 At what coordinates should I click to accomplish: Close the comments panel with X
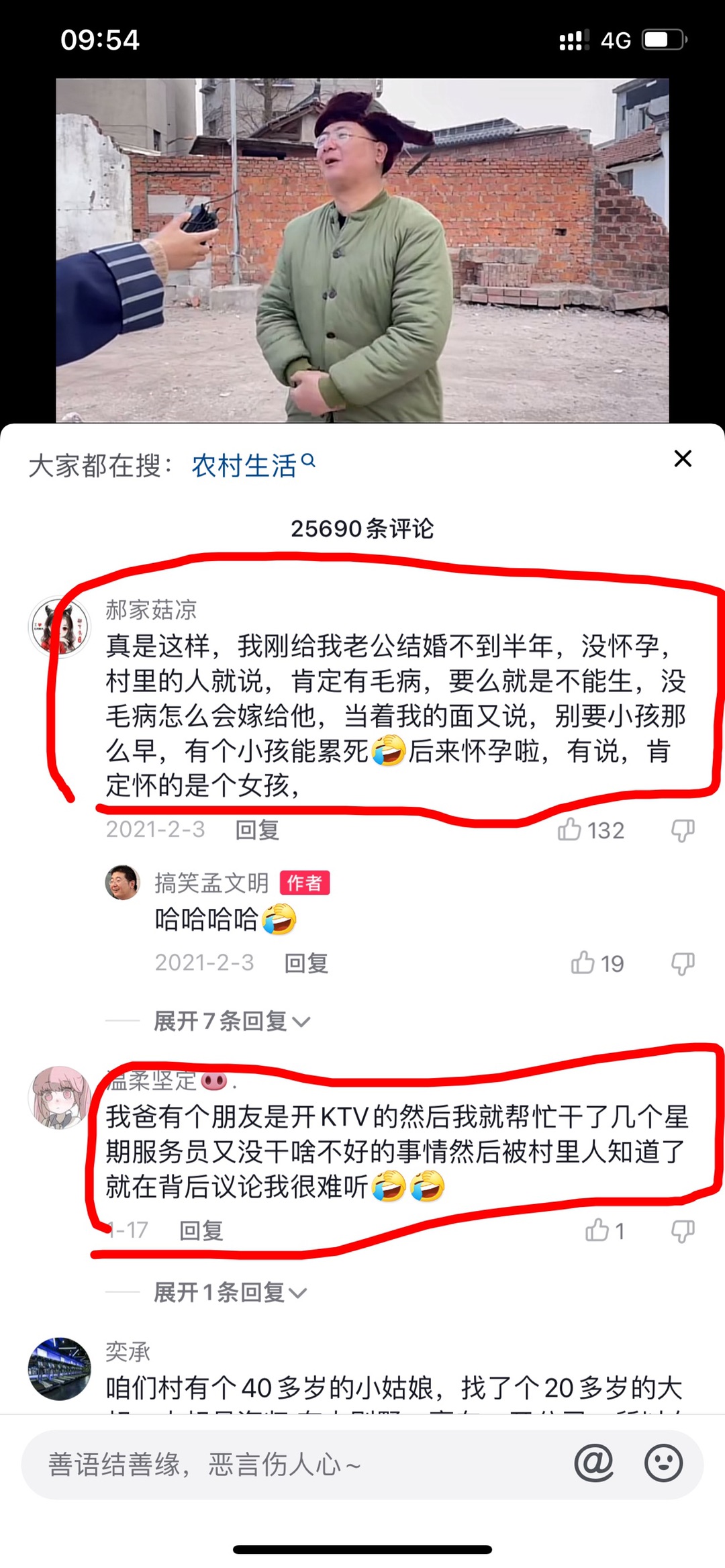click(683, 458)
